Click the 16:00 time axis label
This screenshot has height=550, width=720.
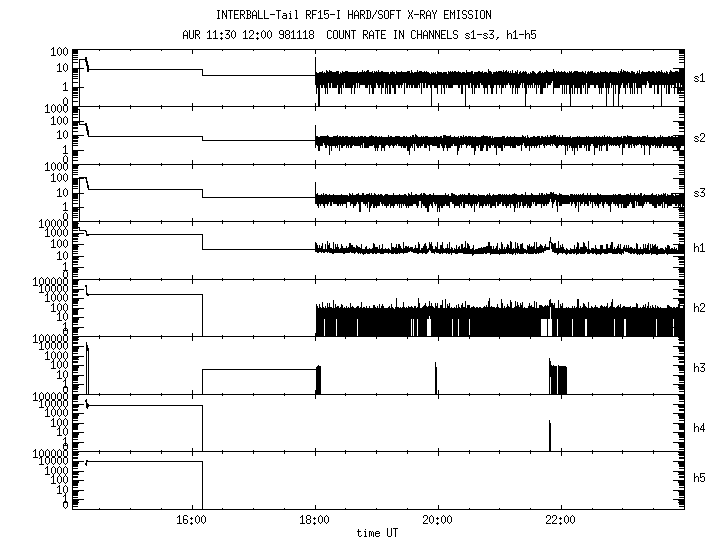(191, 520)
